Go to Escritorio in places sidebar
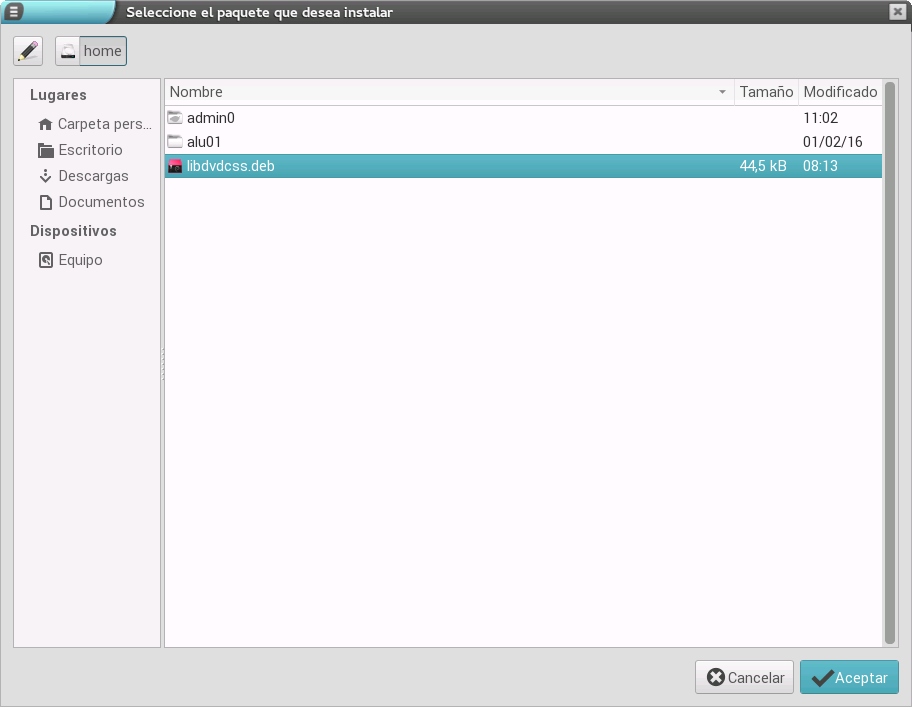The image size is (912, 707). click(x=90, y=150)
